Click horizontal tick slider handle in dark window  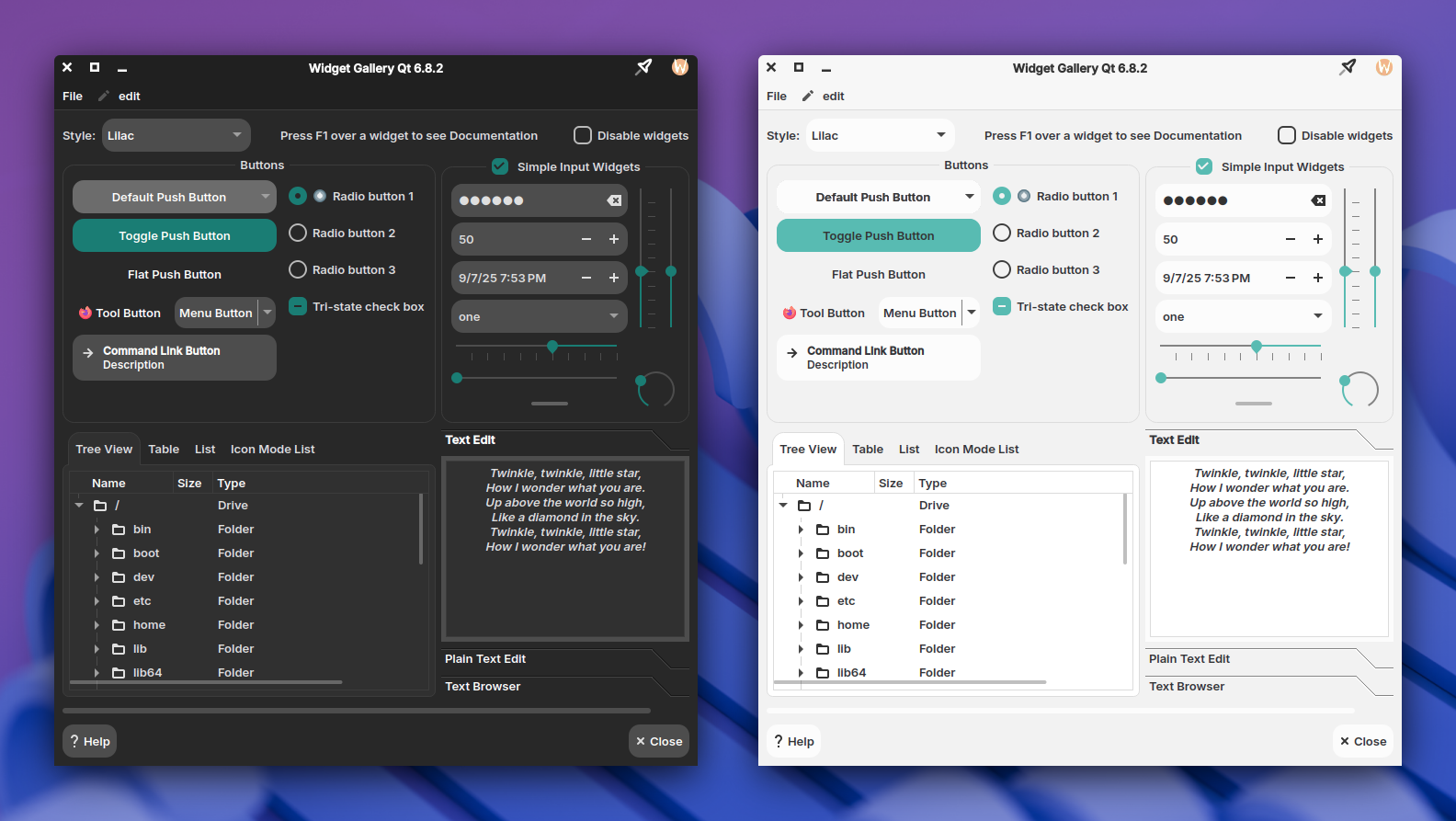coord(552,347)
